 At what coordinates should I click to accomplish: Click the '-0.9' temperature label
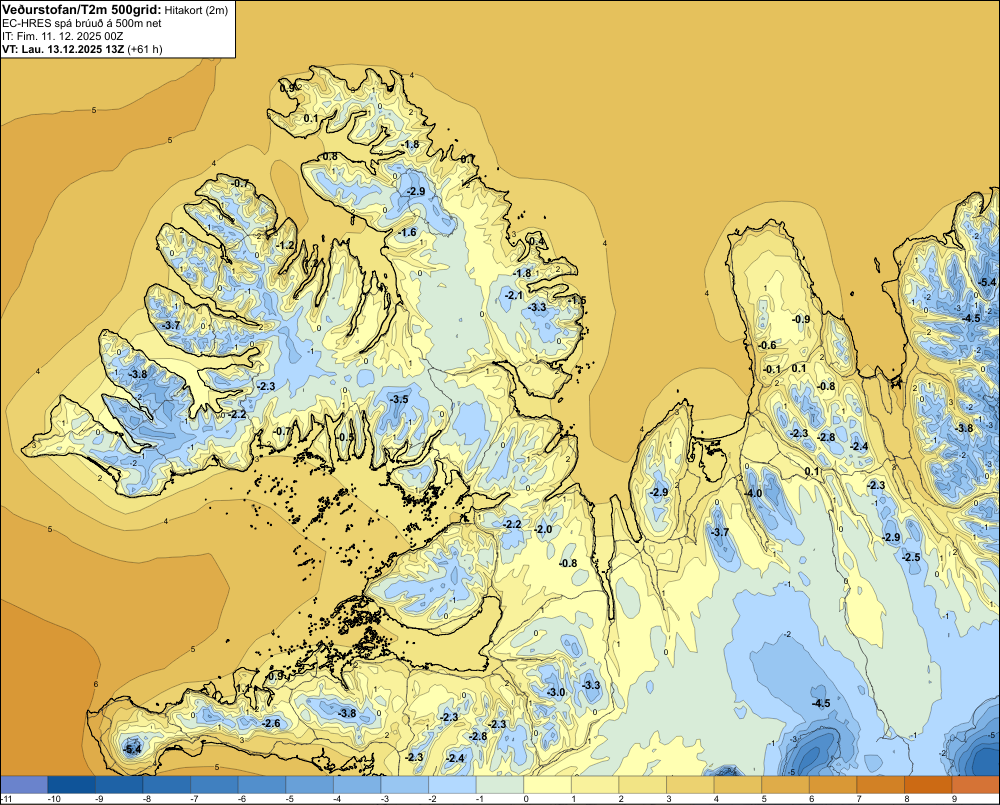tap(801, 320)
